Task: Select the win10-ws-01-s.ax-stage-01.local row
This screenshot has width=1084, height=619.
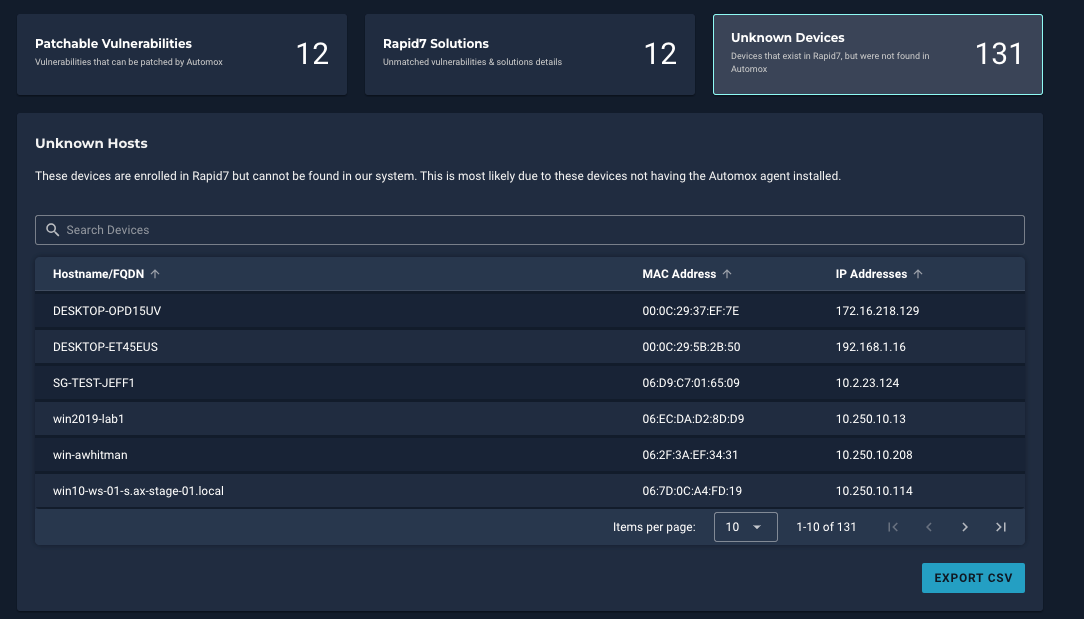Action: (x=530, y=490)
